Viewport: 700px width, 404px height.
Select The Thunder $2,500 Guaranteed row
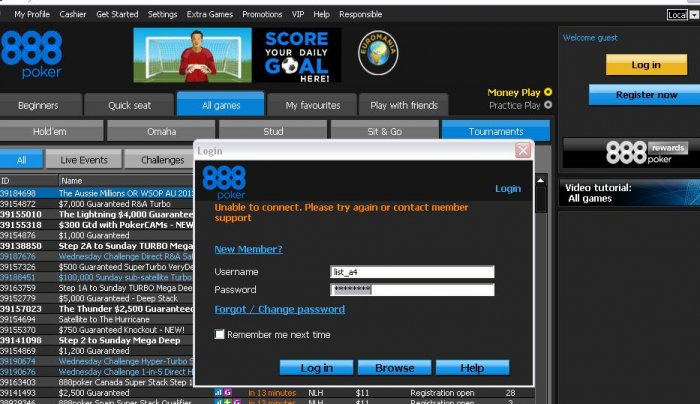pos(97,308)
